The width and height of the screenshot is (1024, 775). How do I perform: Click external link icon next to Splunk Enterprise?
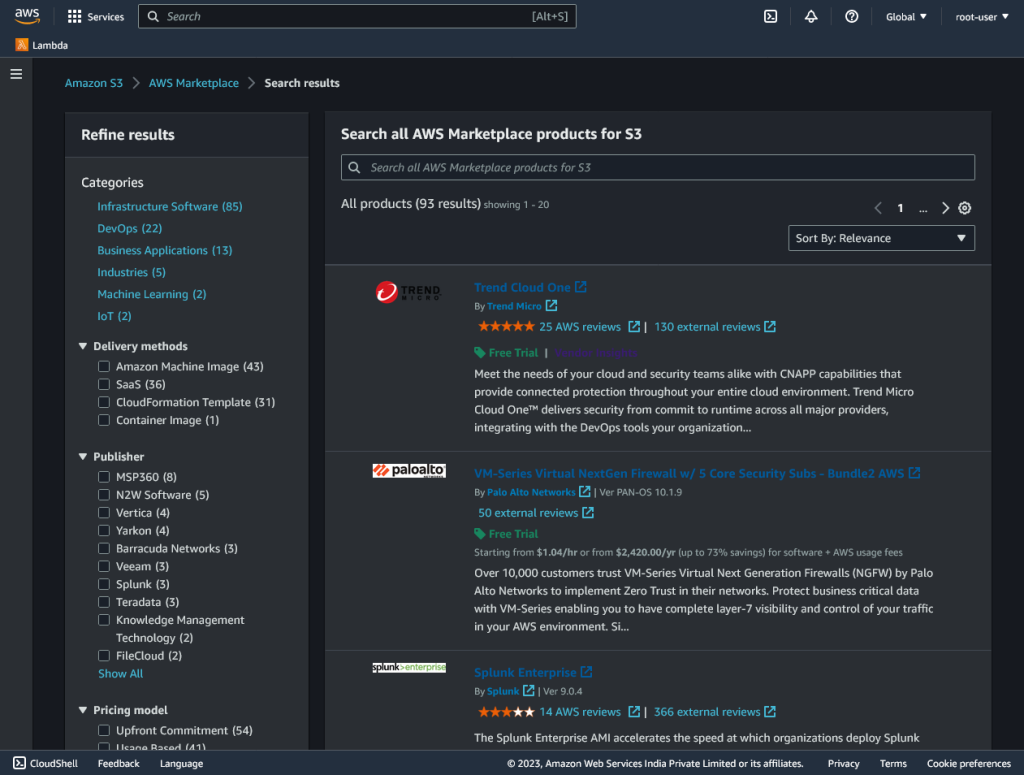tap(586, 671)
